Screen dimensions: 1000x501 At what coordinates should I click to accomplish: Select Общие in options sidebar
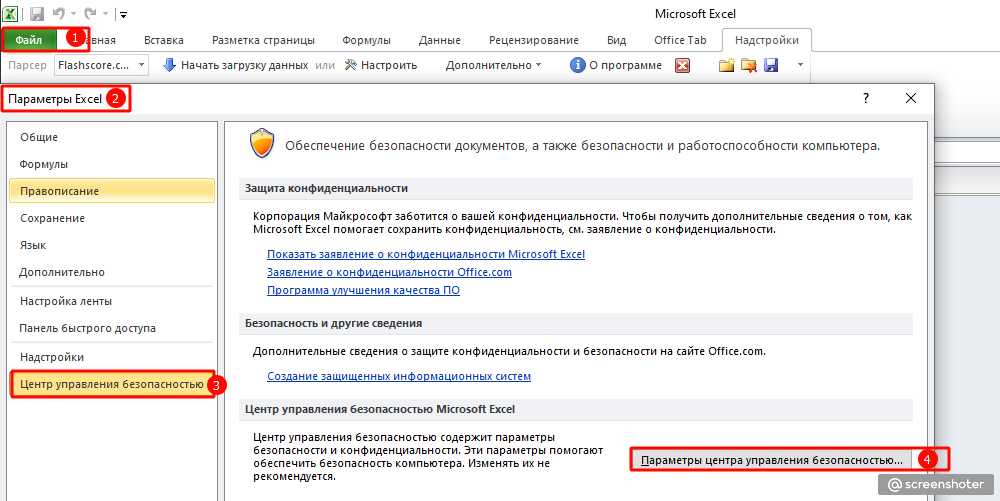pos(112,137)
